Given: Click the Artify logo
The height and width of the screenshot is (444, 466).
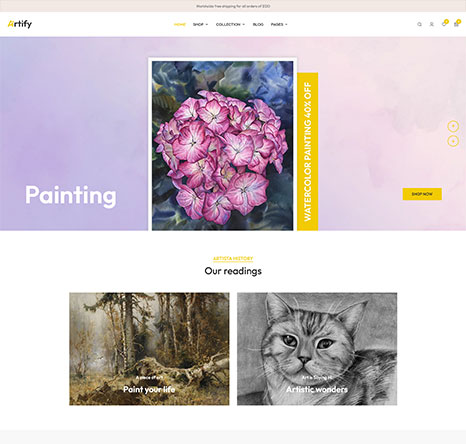Looking at the screenshot, I should click(x=20, y=24).
